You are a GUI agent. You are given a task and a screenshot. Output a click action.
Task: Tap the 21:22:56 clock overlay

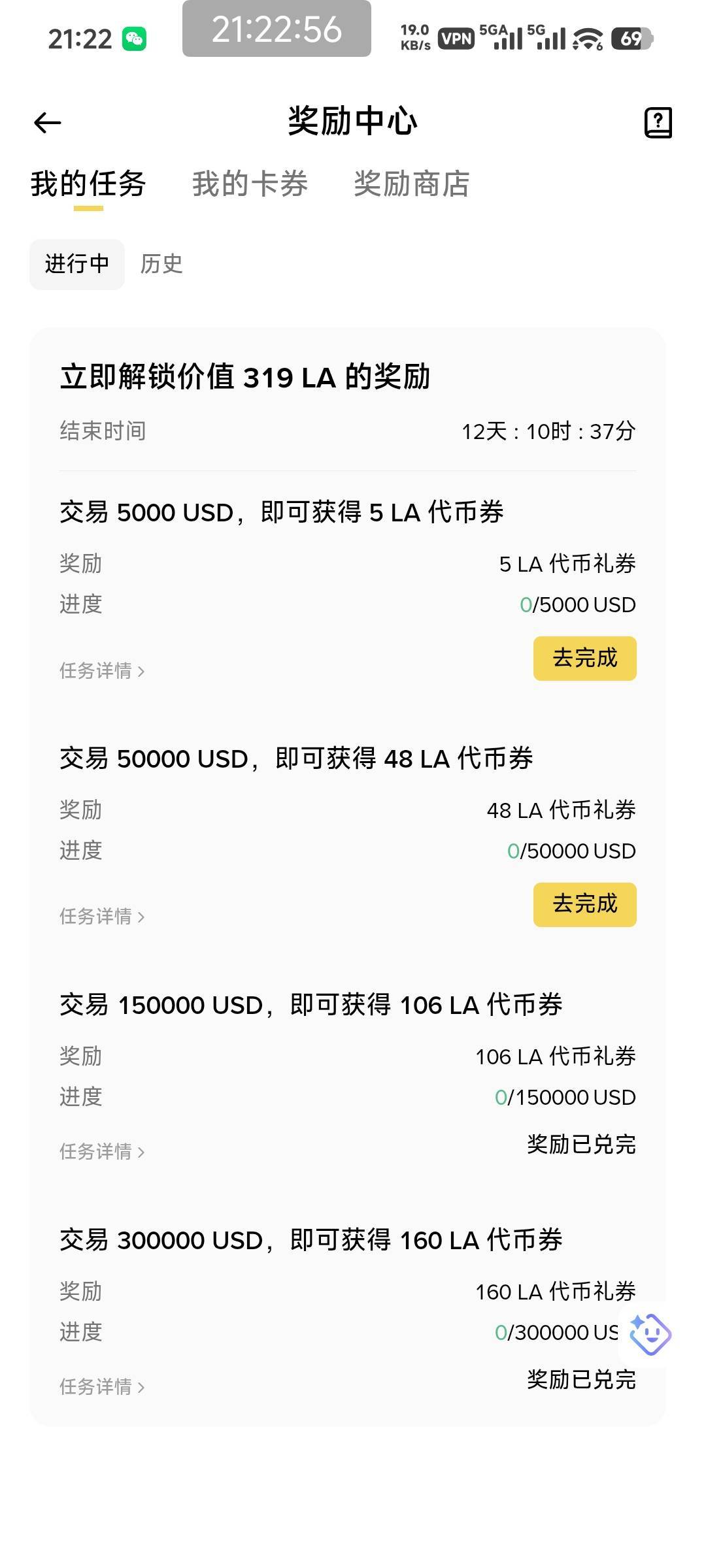pyautogui.click(x=277, y=29)
